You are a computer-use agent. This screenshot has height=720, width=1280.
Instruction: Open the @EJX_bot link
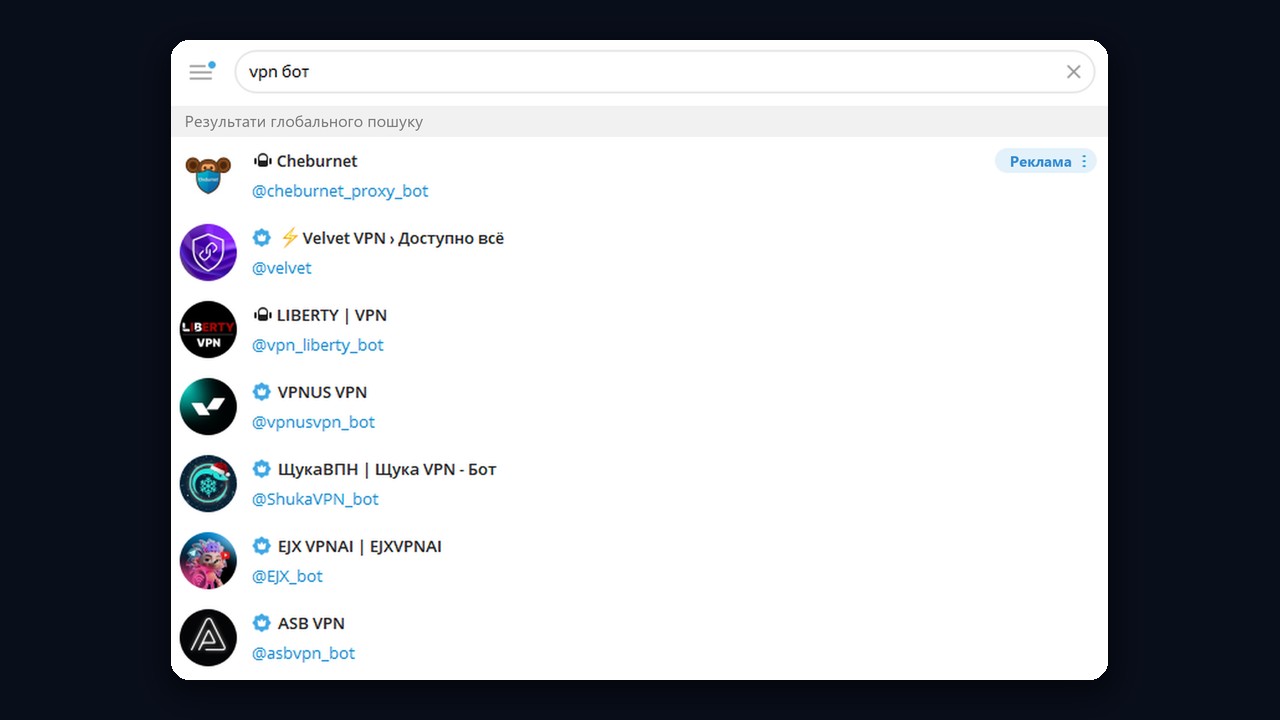click(x=287, y=576)
